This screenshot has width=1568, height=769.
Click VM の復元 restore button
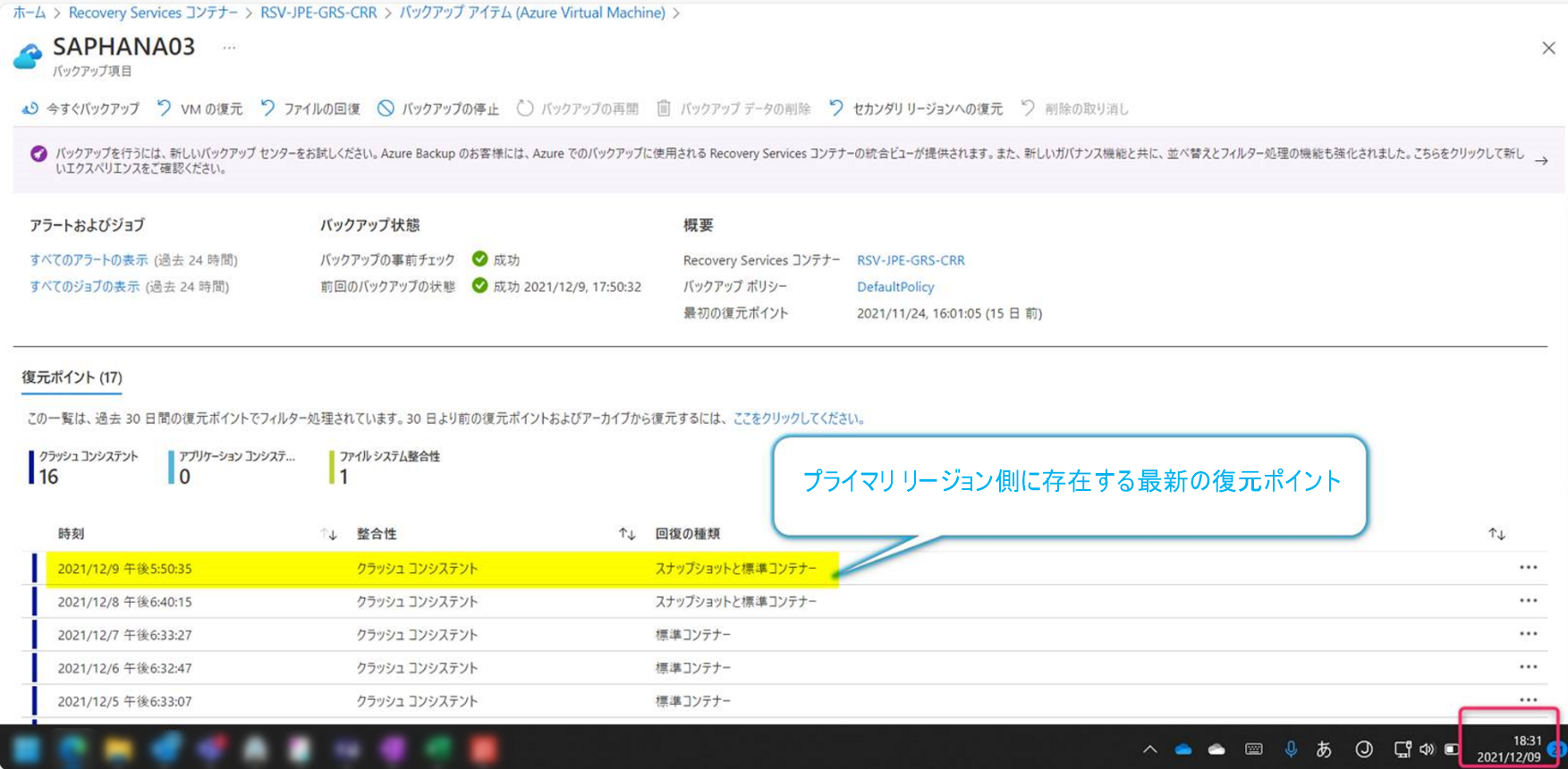(199, 109)
